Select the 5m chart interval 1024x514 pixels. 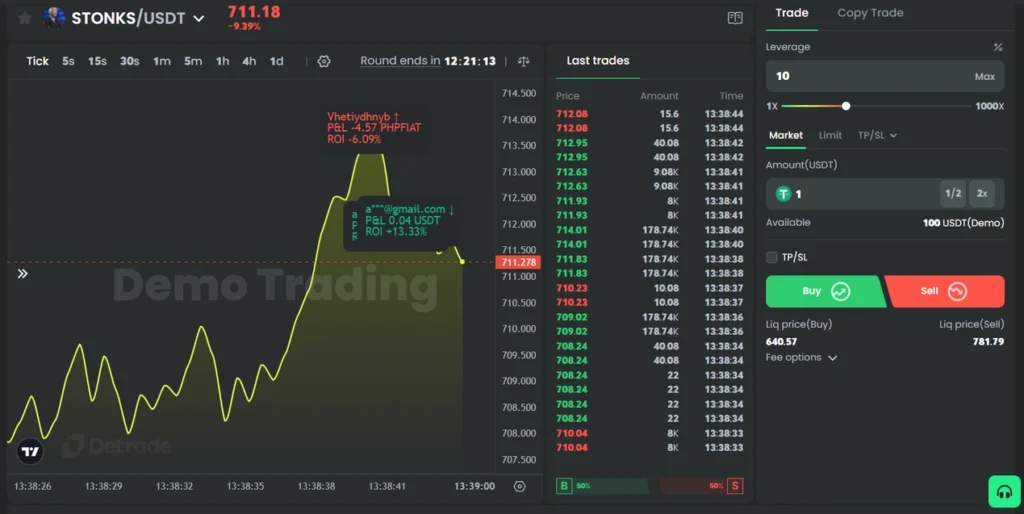click(x=193, y=61)
